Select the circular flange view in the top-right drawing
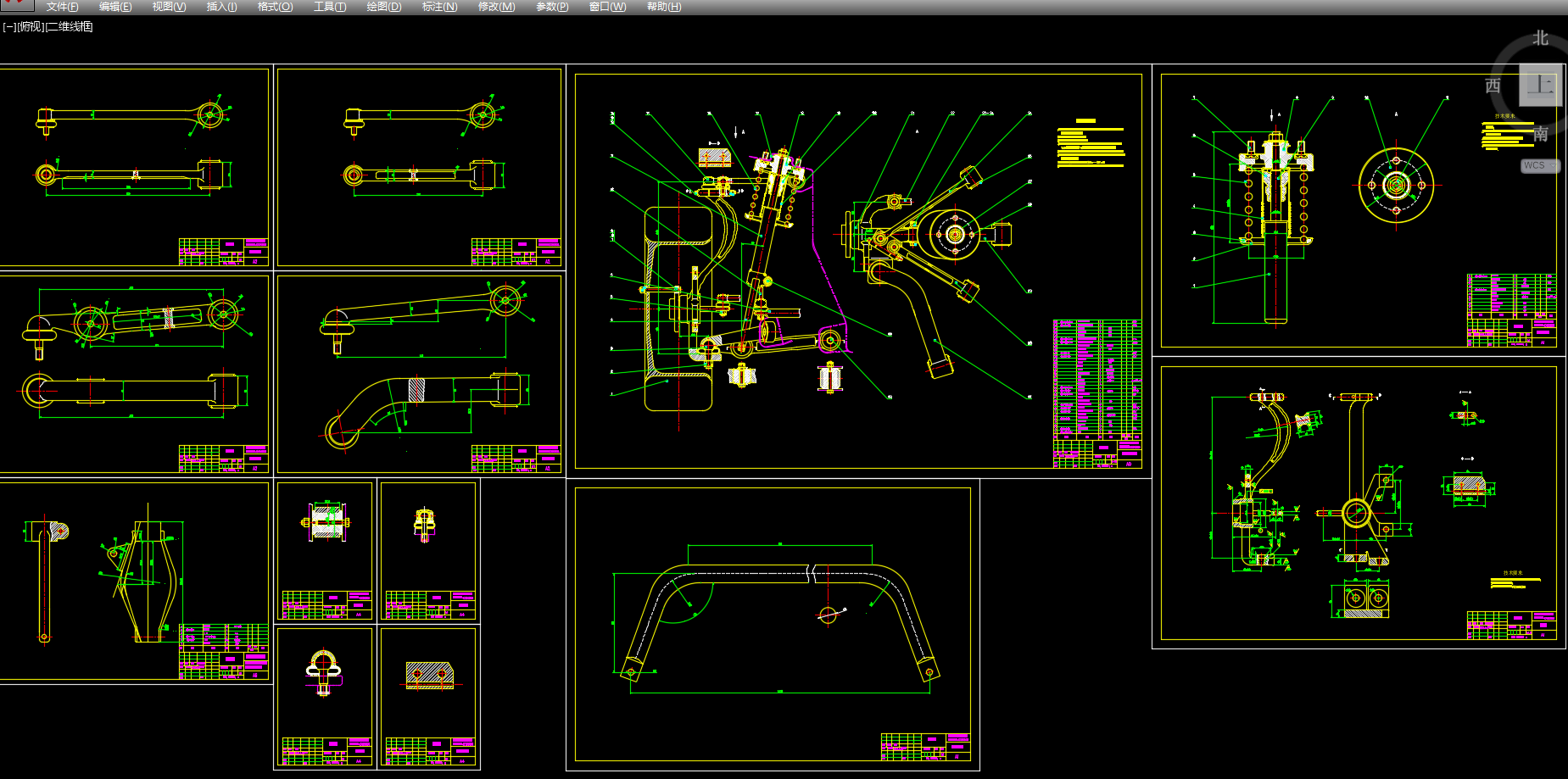Screen dimensions: 1568x779 (1396, 186)
